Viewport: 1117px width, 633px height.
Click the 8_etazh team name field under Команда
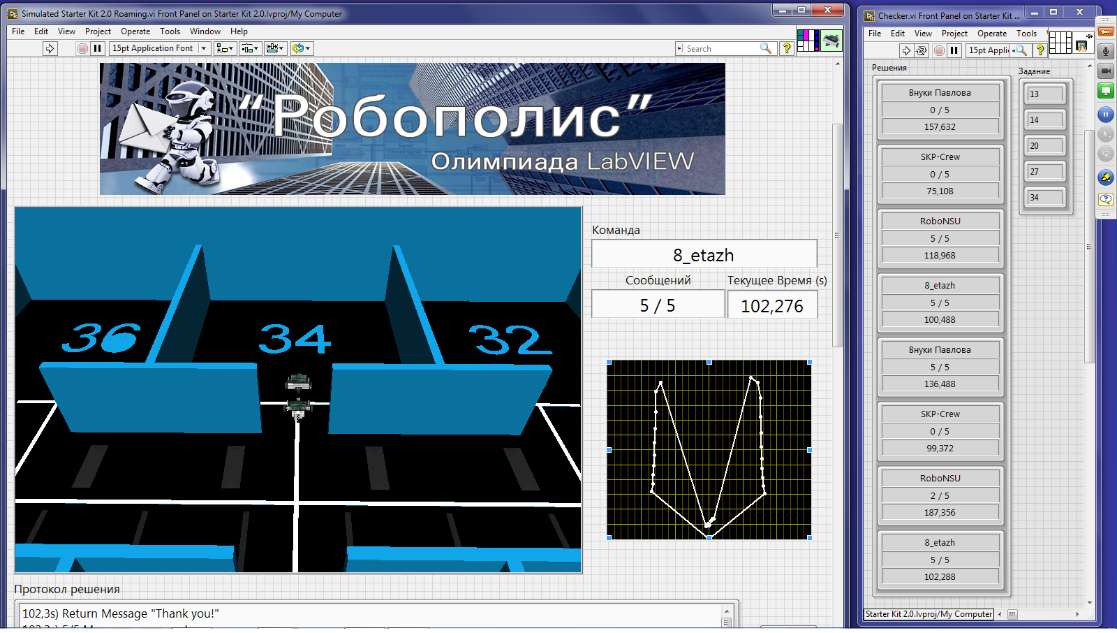(x=704, y=254)
